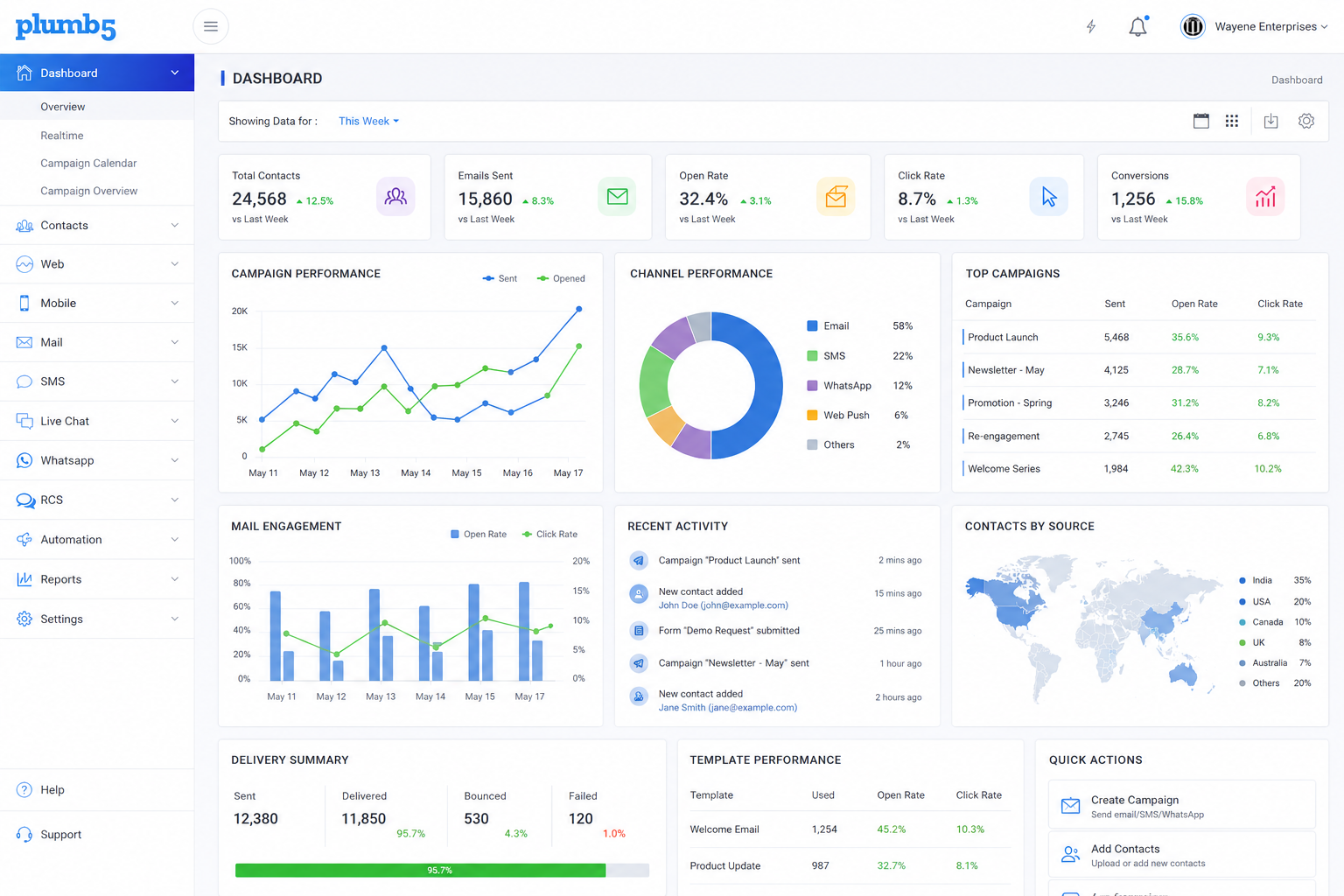Open the grid view icon
Image resolution: width=1344 pixels, height=896 pixels.
(1232, 121)
